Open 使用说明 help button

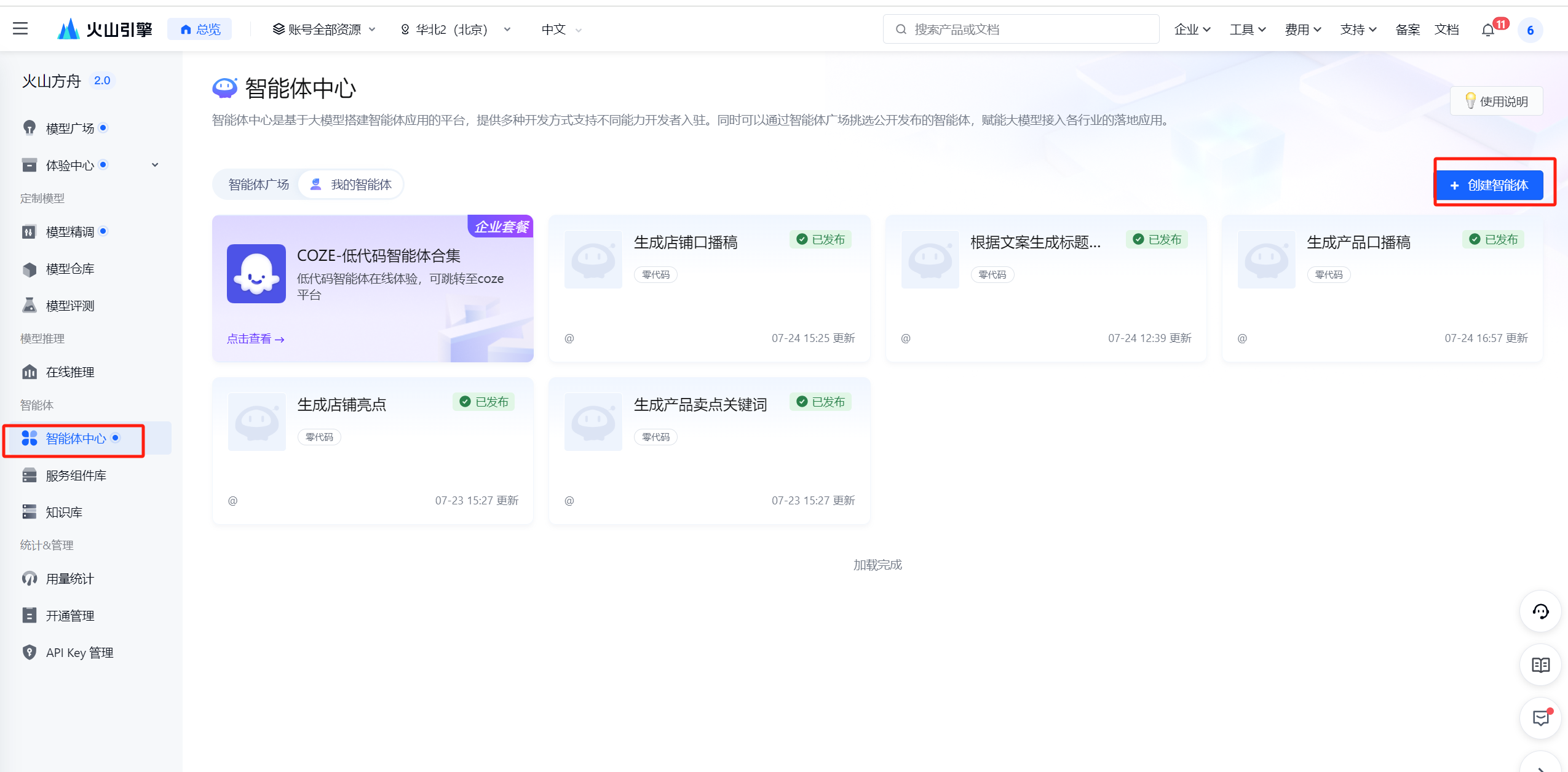(1496, 101)
